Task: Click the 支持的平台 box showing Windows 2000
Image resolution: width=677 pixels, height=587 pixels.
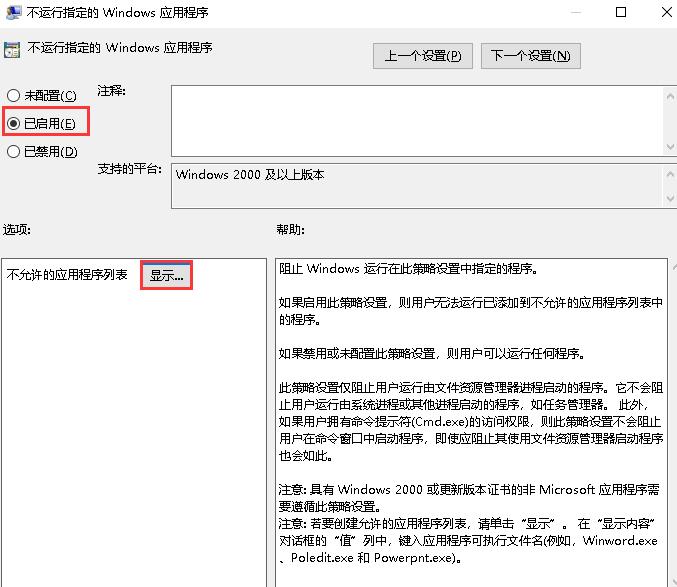Action: (417, 186)
